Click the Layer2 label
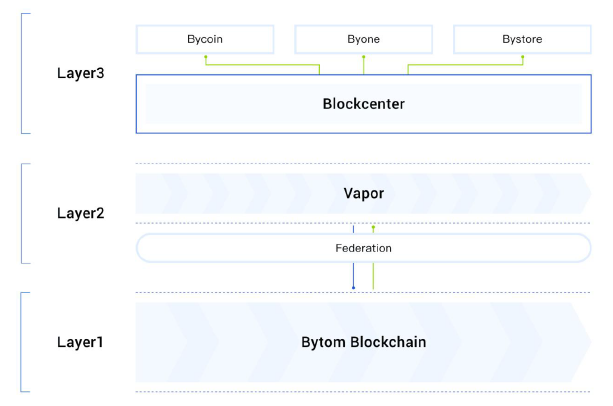Viewport: 613px width, 406px height. pyautogui.click(x=80, y=213)
